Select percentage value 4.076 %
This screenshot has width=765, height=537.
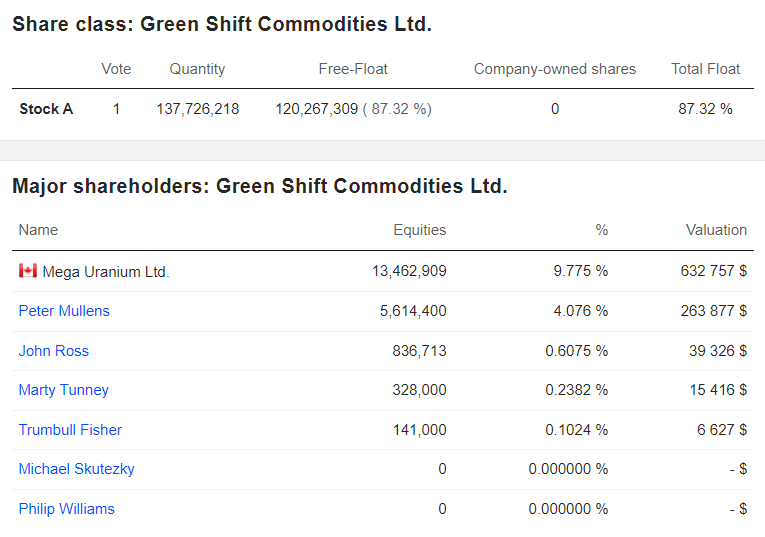click(581, 311)
